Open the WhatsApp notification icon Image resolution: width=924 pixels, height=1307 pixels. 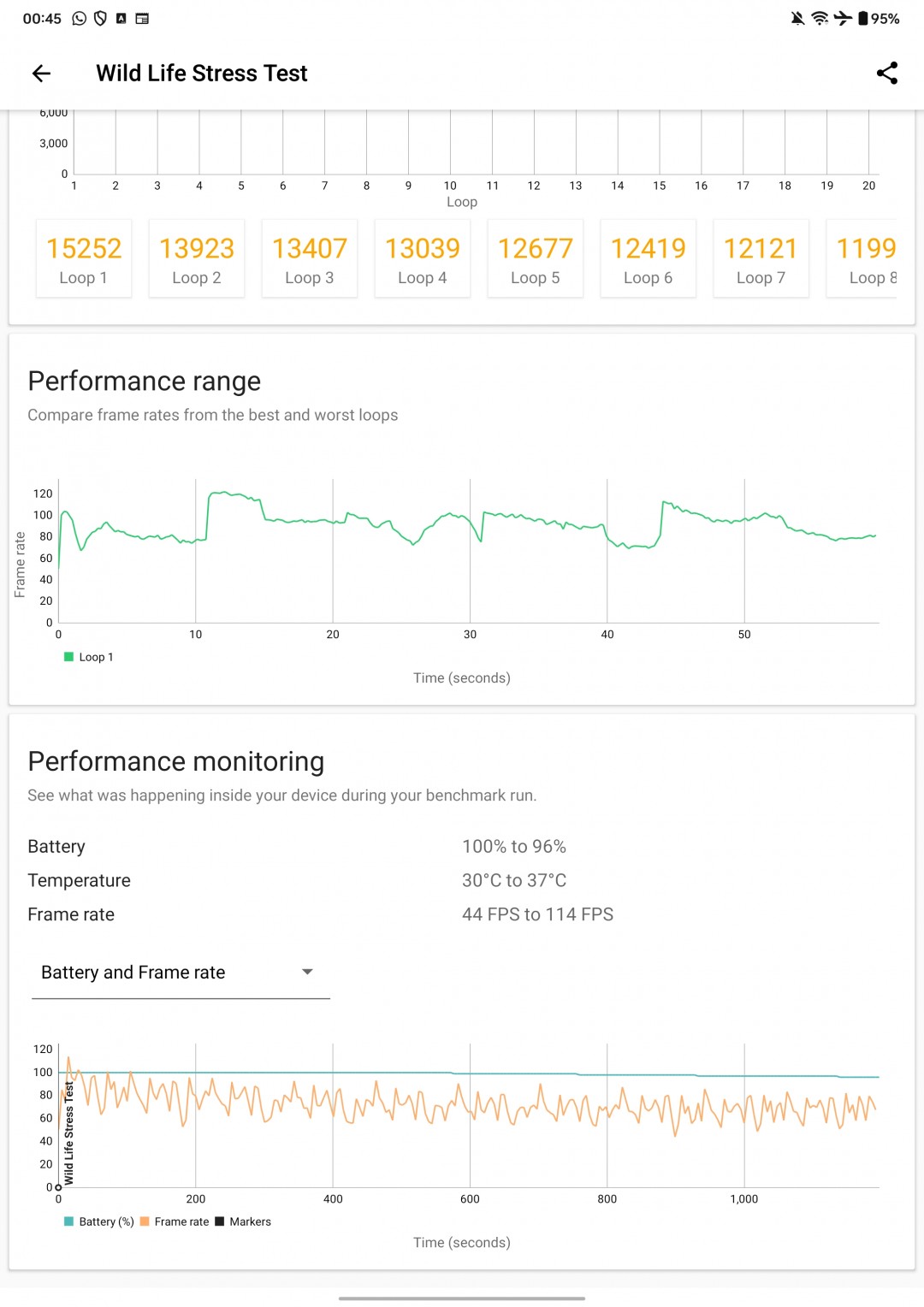click(80, 18)
